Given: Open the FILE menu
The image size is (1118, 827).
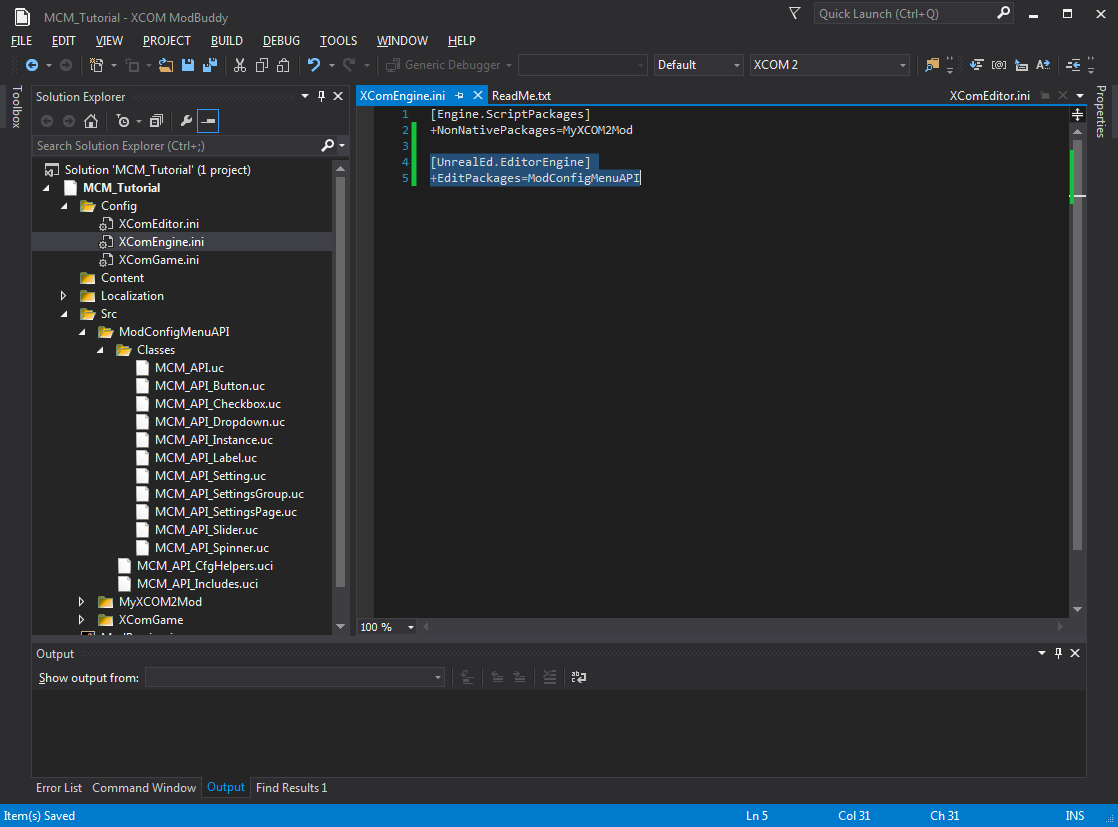Looking at the screenshot, I should click(21, 41).
